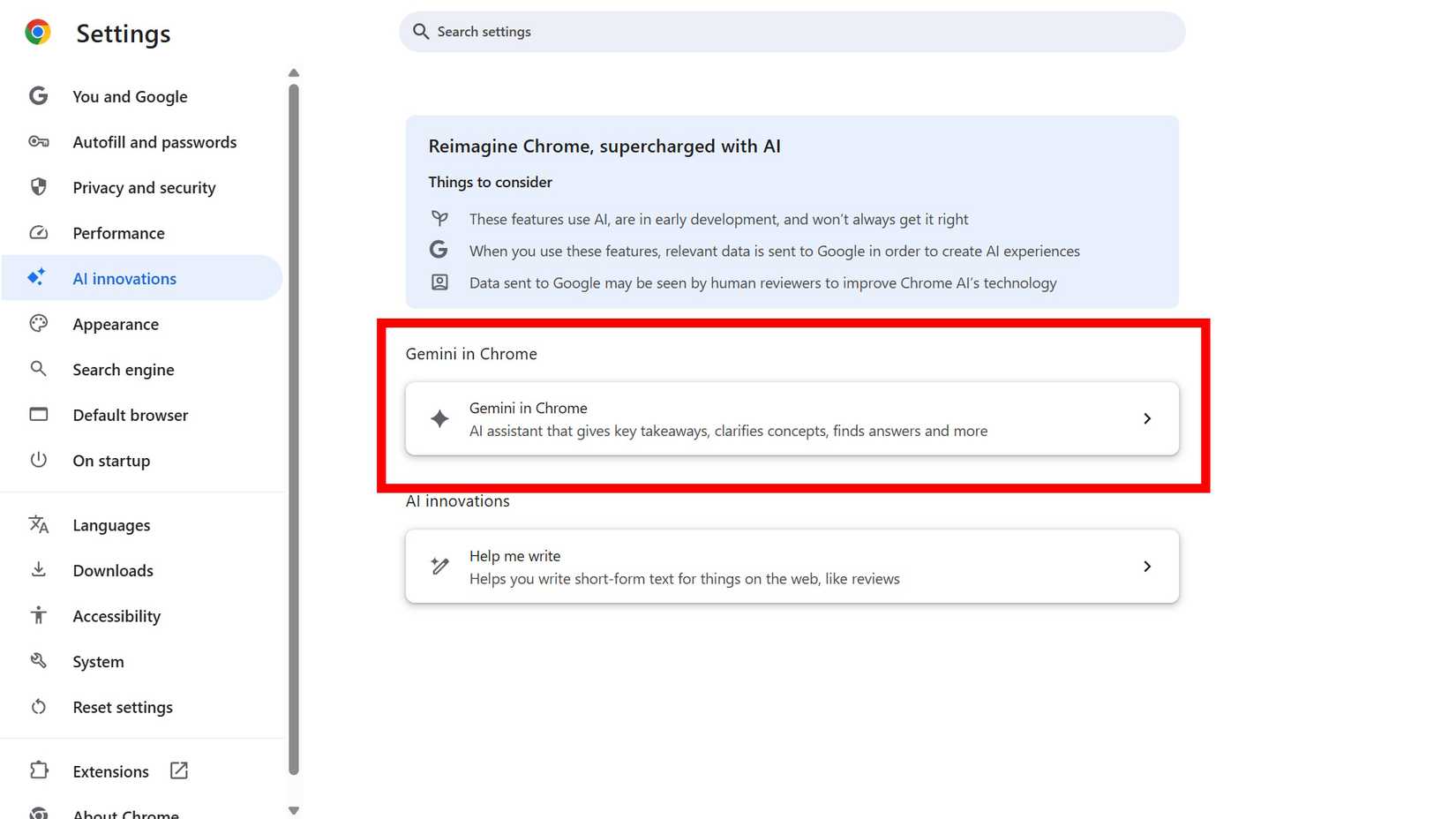Click the Chrome logo beside Settings
The height and width of the screenshot is (819, 1456).
pyautogui.click(x=38, y=33)
